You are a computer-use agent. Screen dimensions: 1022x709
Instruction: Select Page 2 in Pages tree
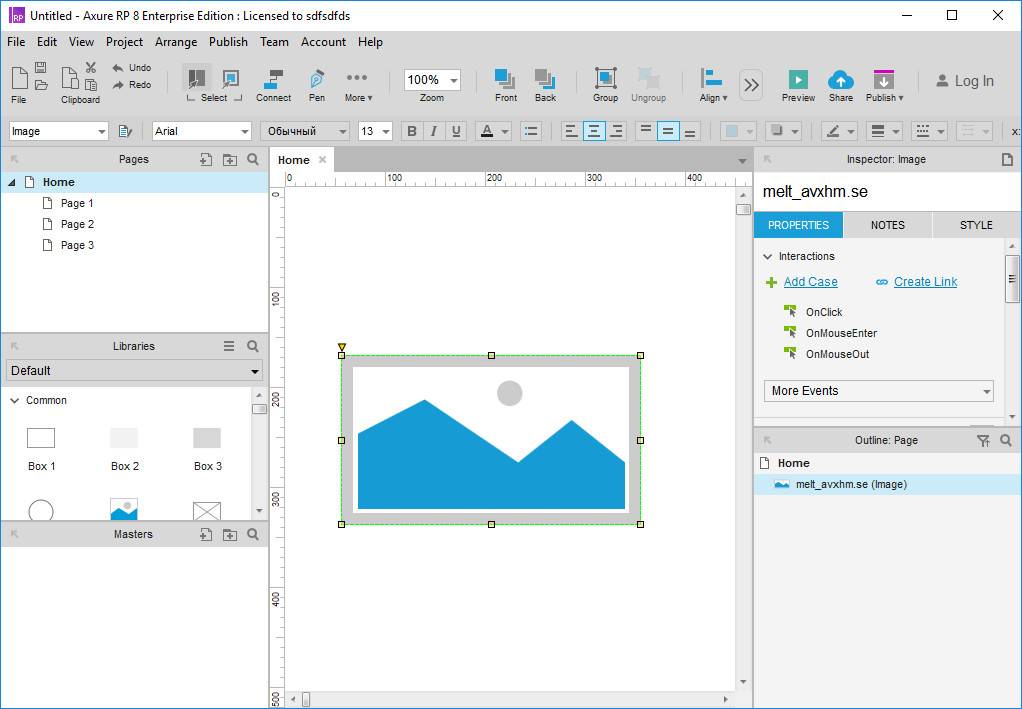[78, 224]
